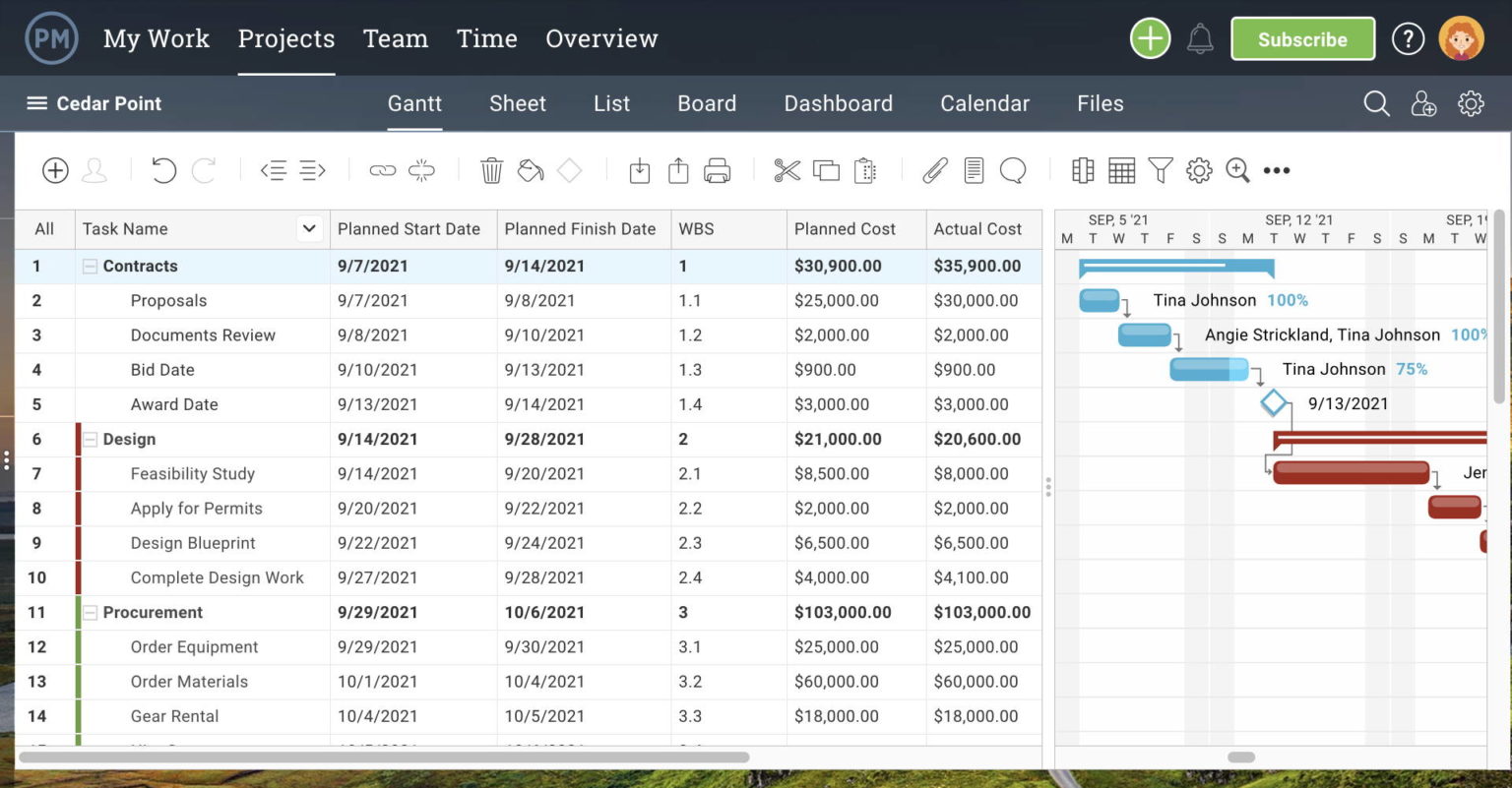Click the green Subscribe button

[1301, 39]
